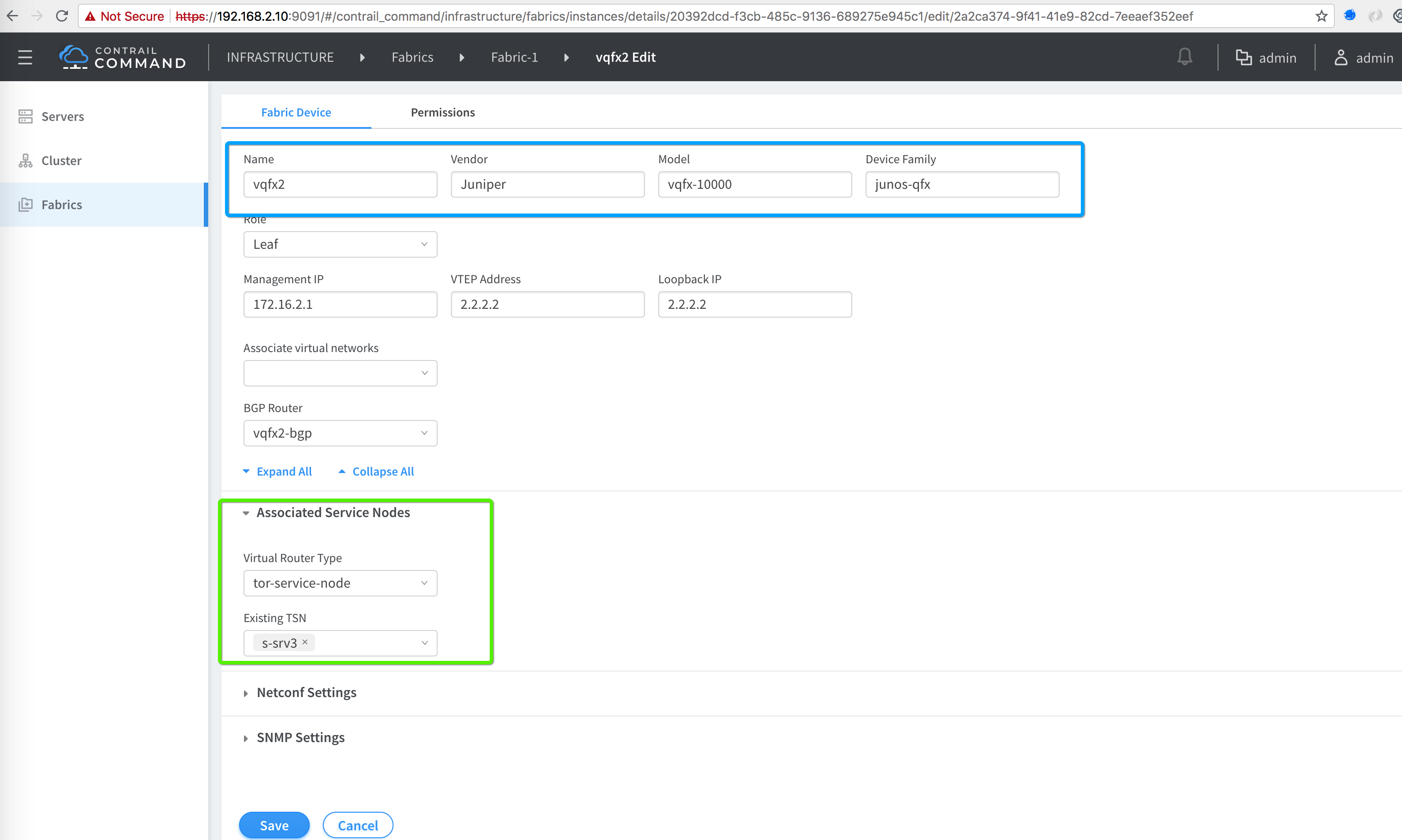This screenshot has width=1402, height=840.
Task: Click the Device Family field junos-qfx
Action: click(x=962, y=184)
